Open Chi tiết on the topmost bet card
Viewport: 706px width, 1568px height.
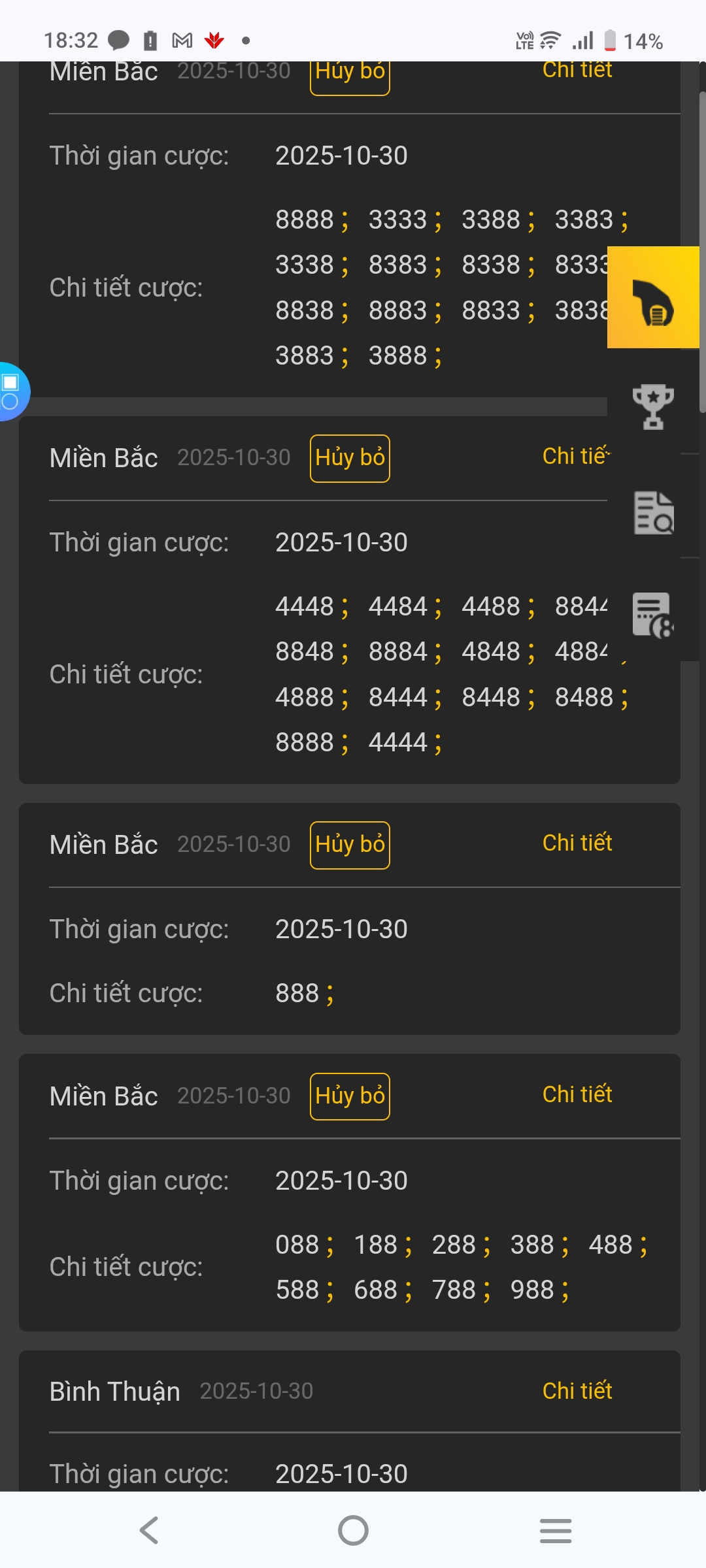[577, 71]
